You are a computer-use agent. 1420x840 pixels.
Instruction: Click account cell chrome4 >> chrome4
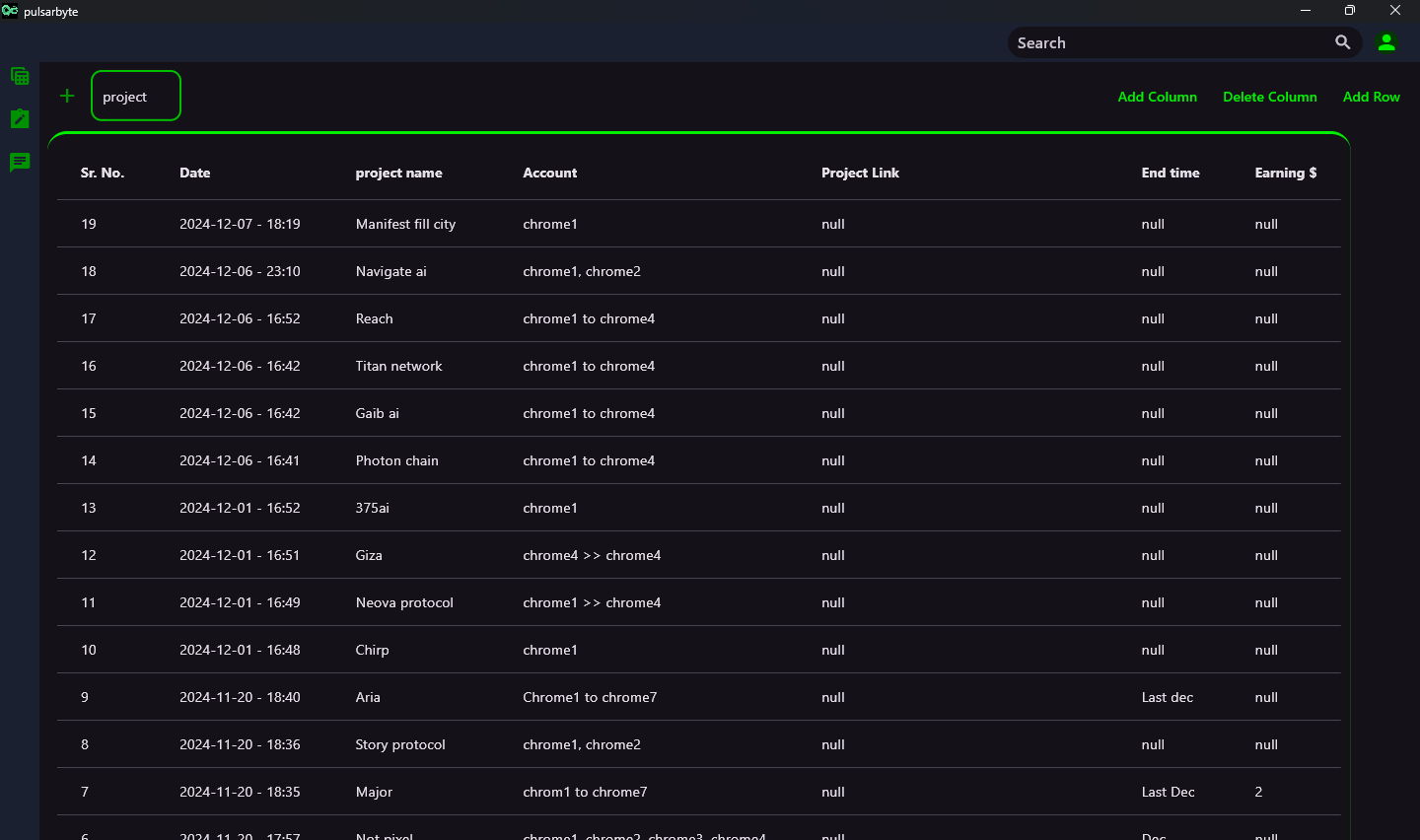593,555
